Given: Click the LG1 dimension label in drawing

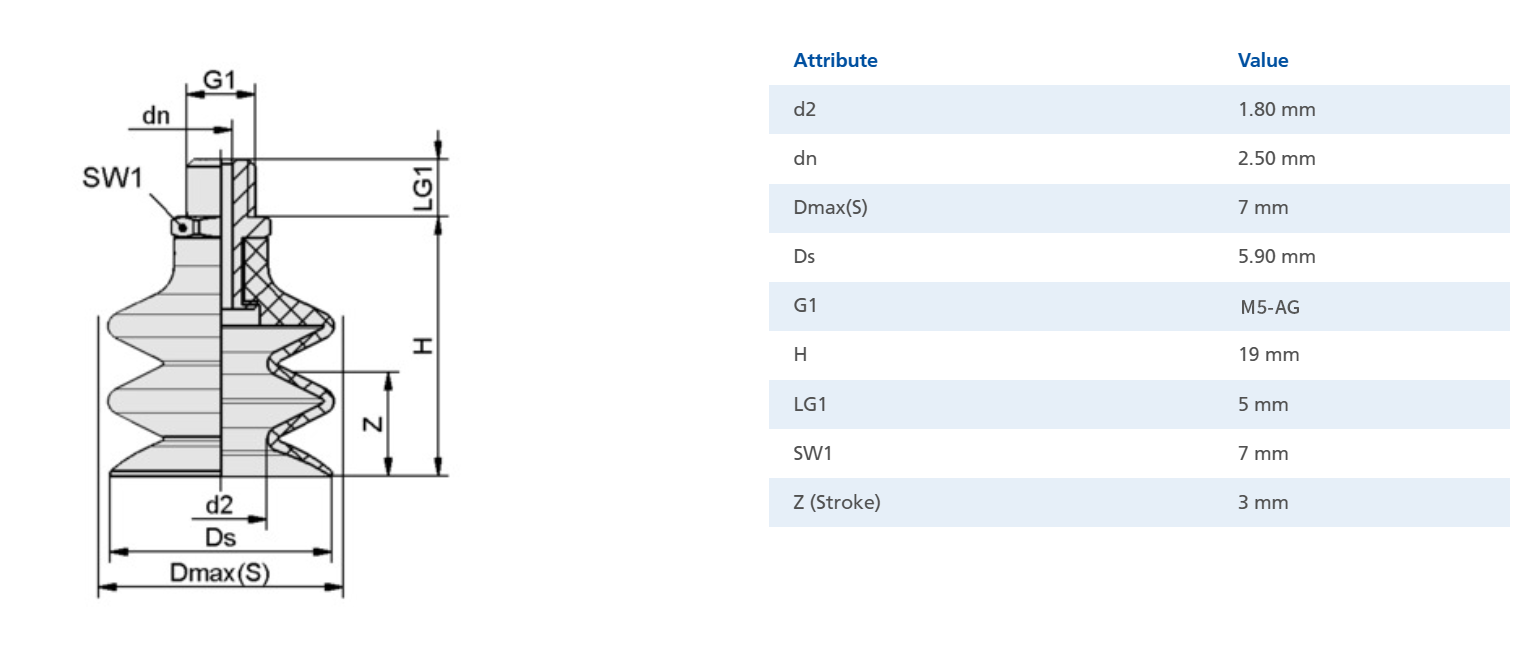Looking at the screenshot, I should click(423, 187).
